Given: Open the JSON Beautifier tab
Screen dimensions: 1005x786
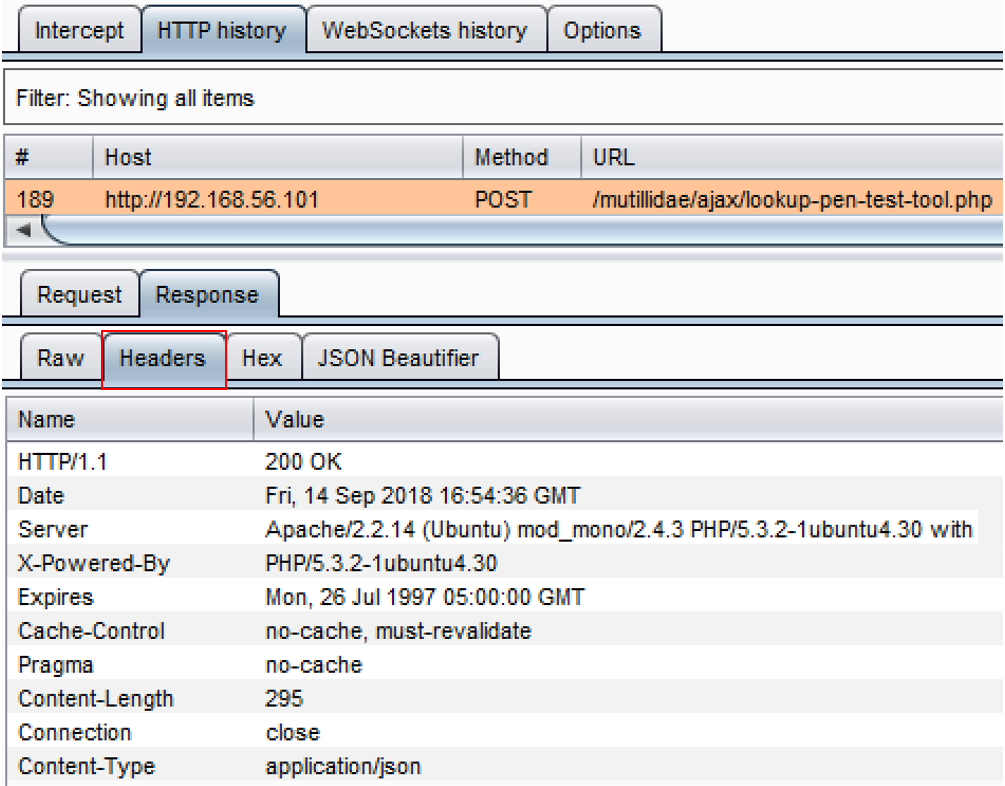Looking at the screenshot, I should 398,358.
